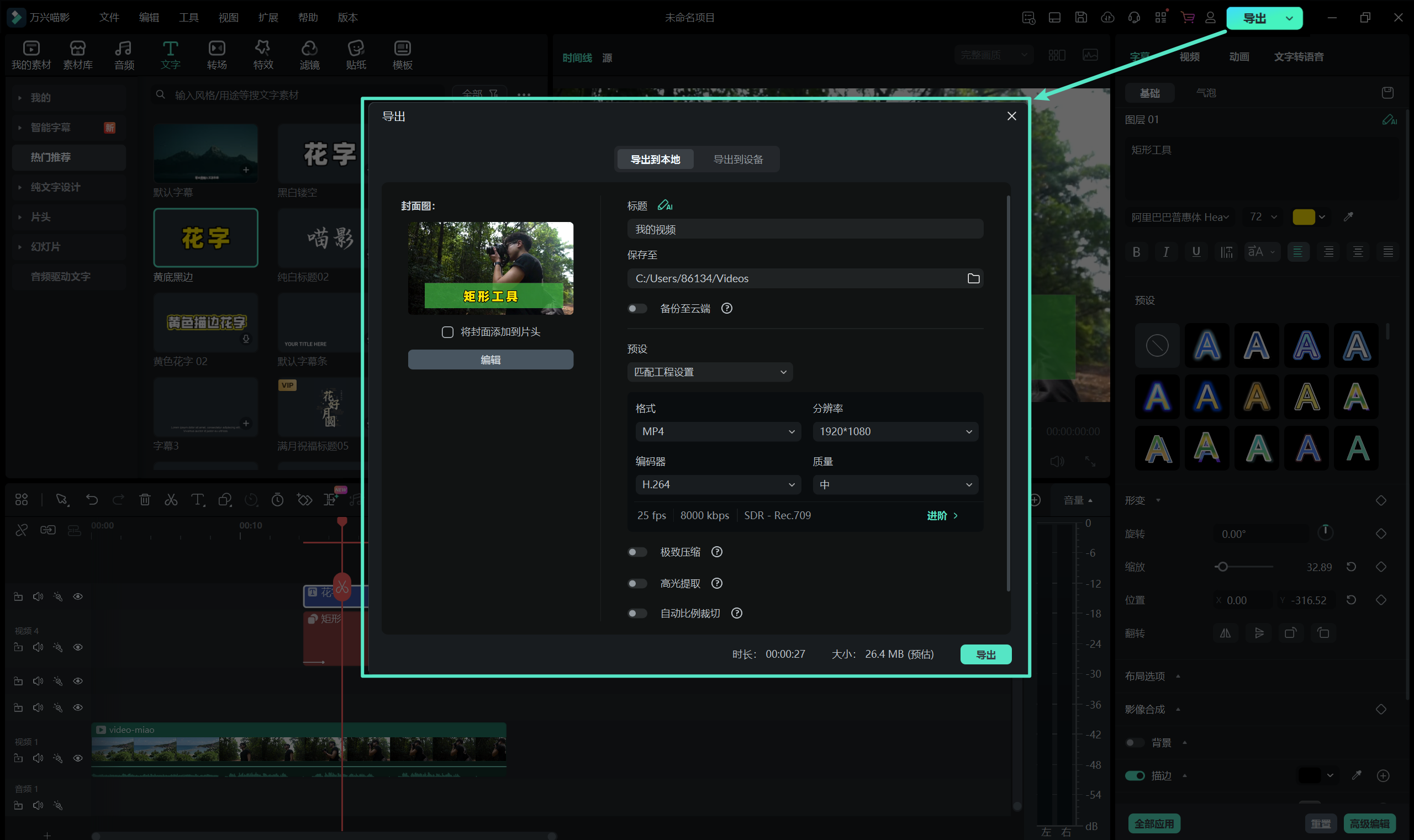Open the 分辨率 1920*1080 dropdown
Viewport: 1414px width, 840px height.
tap(895, 431)
